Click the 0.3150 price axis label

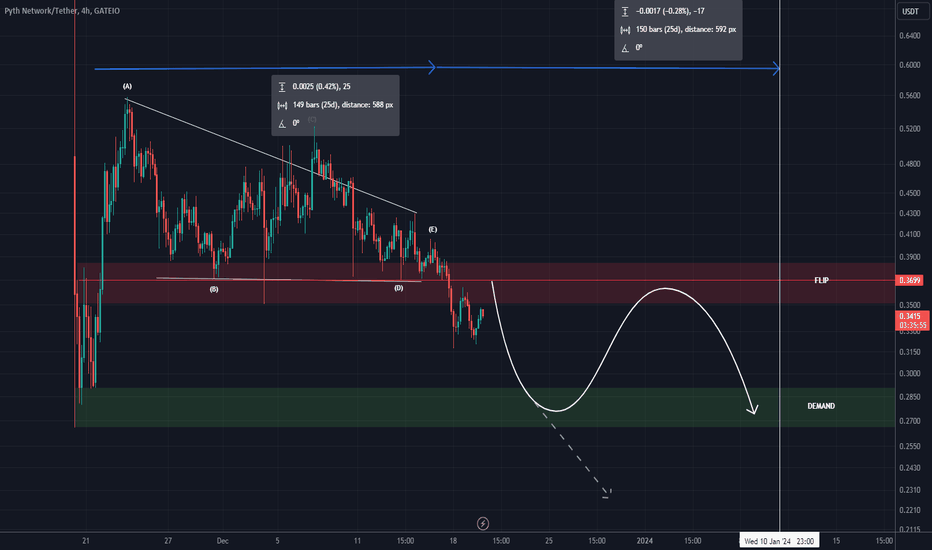pos(909,352)
